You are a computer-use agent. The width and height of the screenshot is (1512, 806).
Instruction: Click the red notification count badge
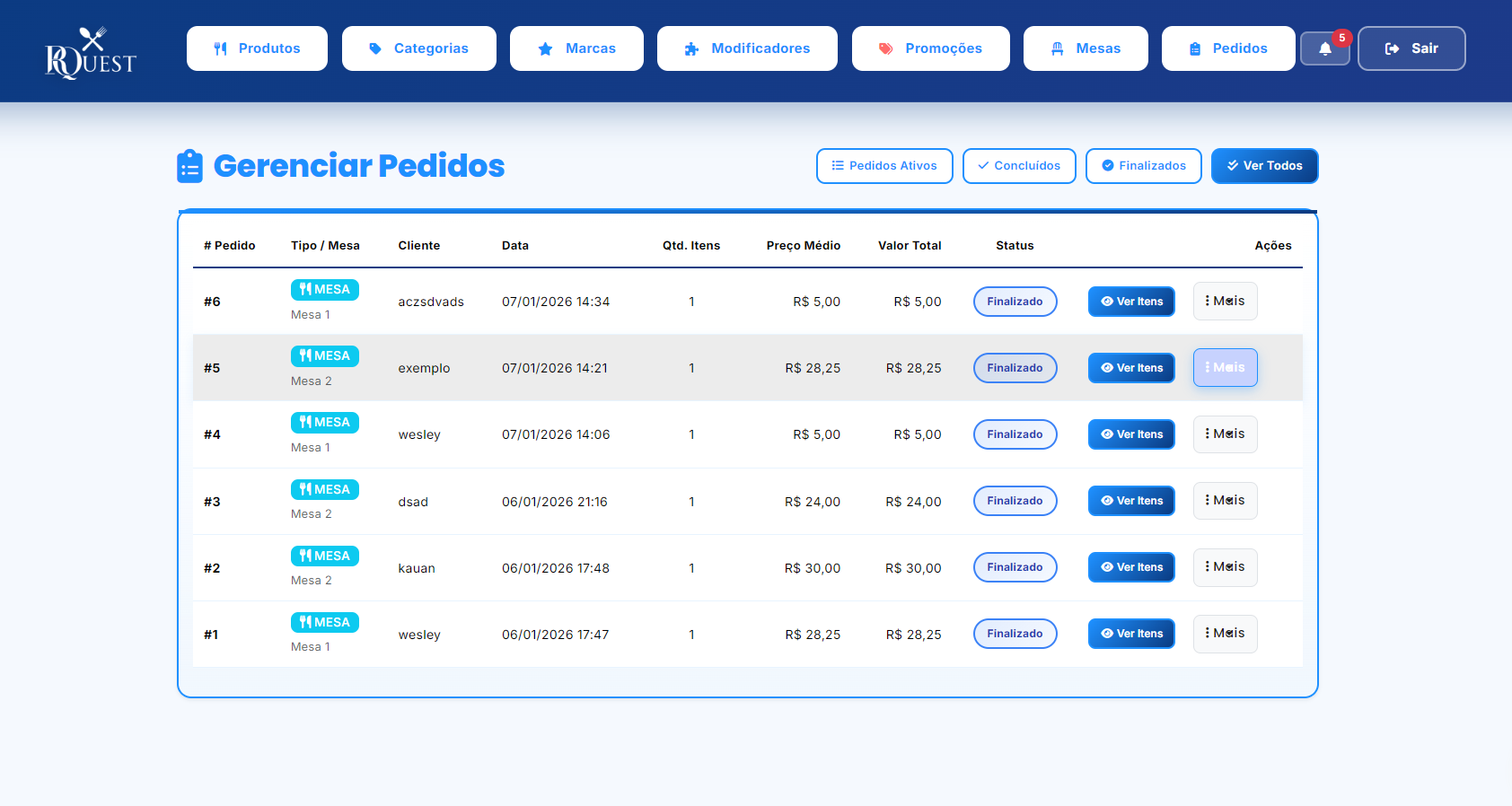pos(1341,38)
